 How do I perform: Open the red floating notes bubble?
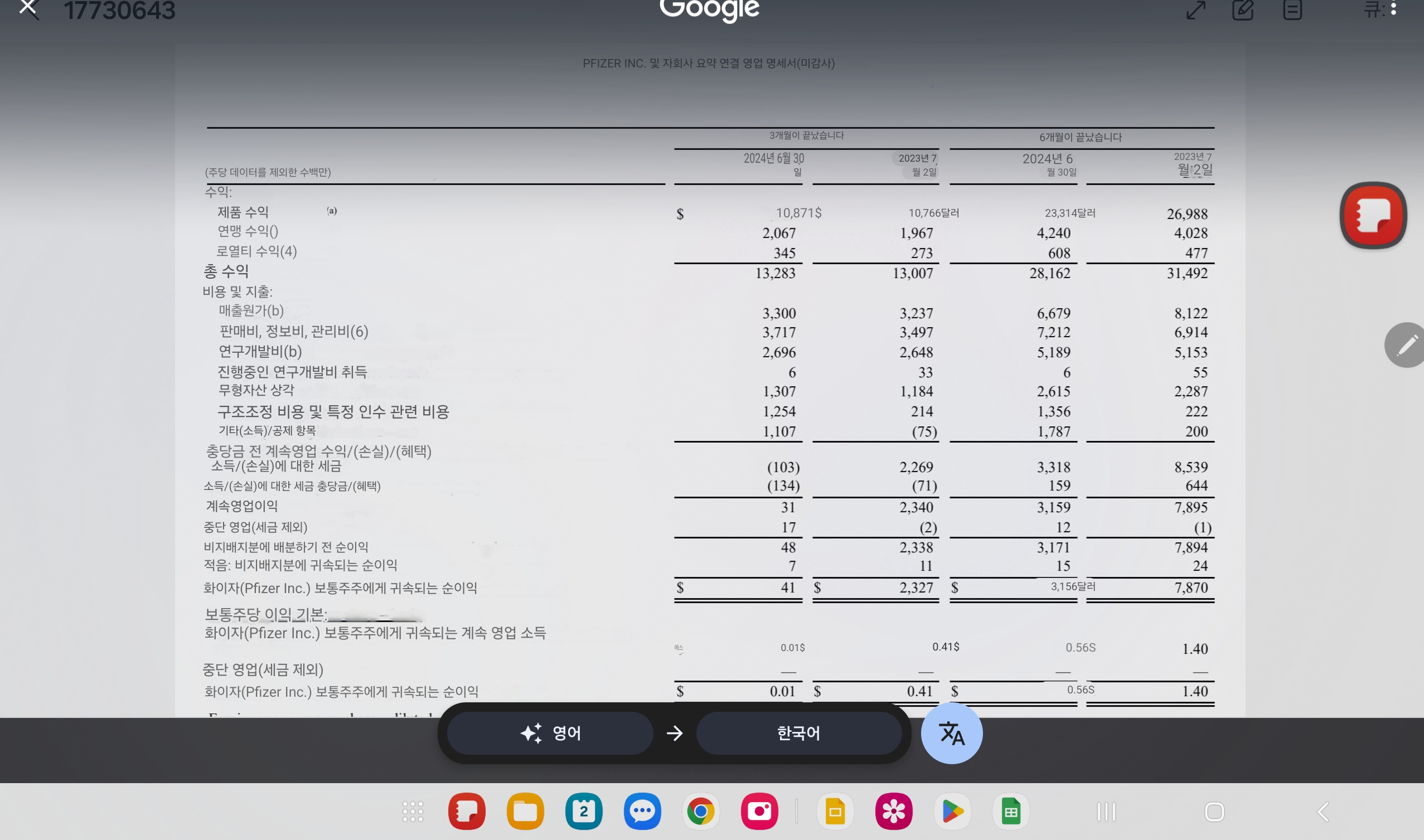coord(1373,215)
